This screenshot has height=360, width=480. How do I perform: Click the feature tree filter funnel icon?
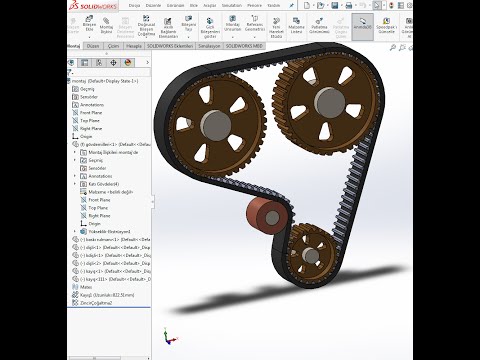pos(69,72)
